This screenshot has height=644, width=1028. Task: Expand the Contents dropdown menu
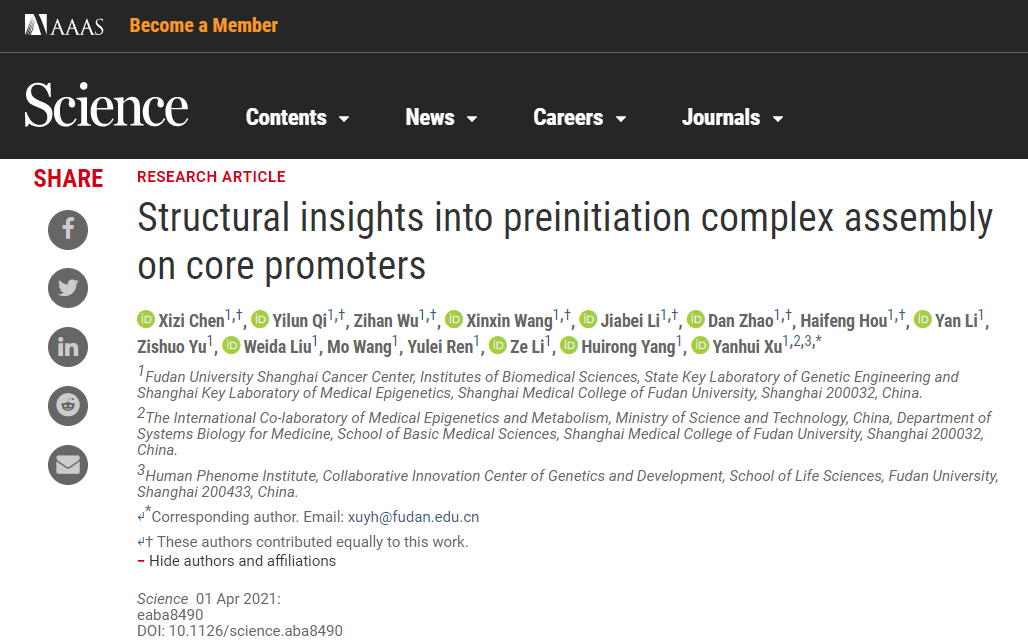point(298,117)
